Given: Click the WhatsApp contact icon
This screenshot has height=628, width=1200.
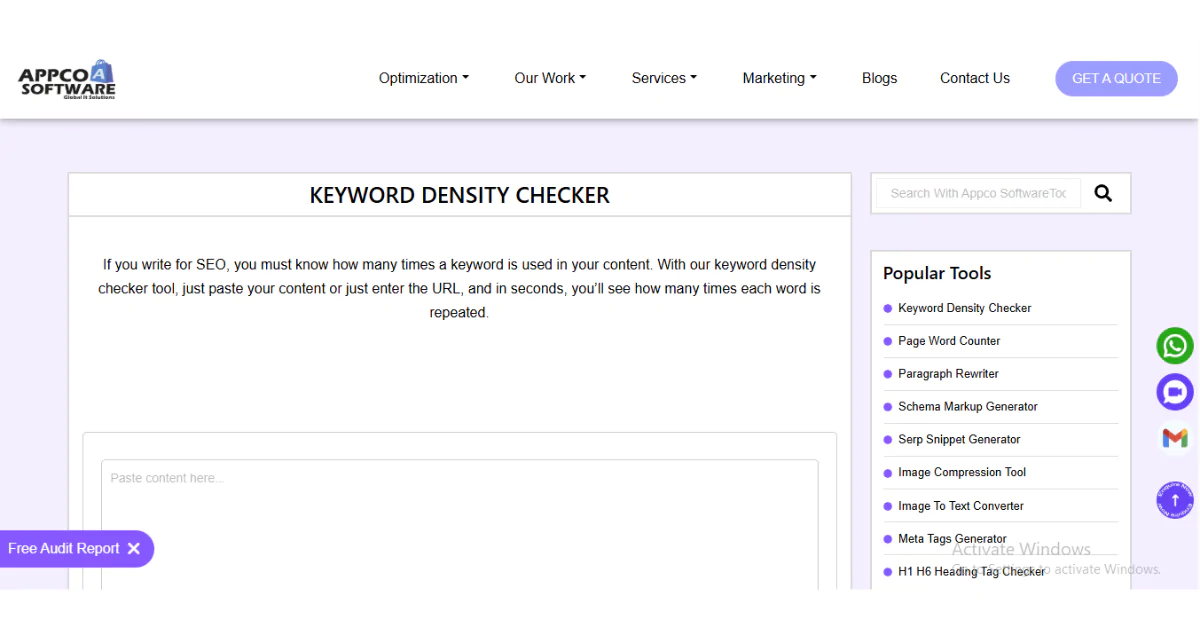Looking at the screenshot, I should [x=1174, y=345].
